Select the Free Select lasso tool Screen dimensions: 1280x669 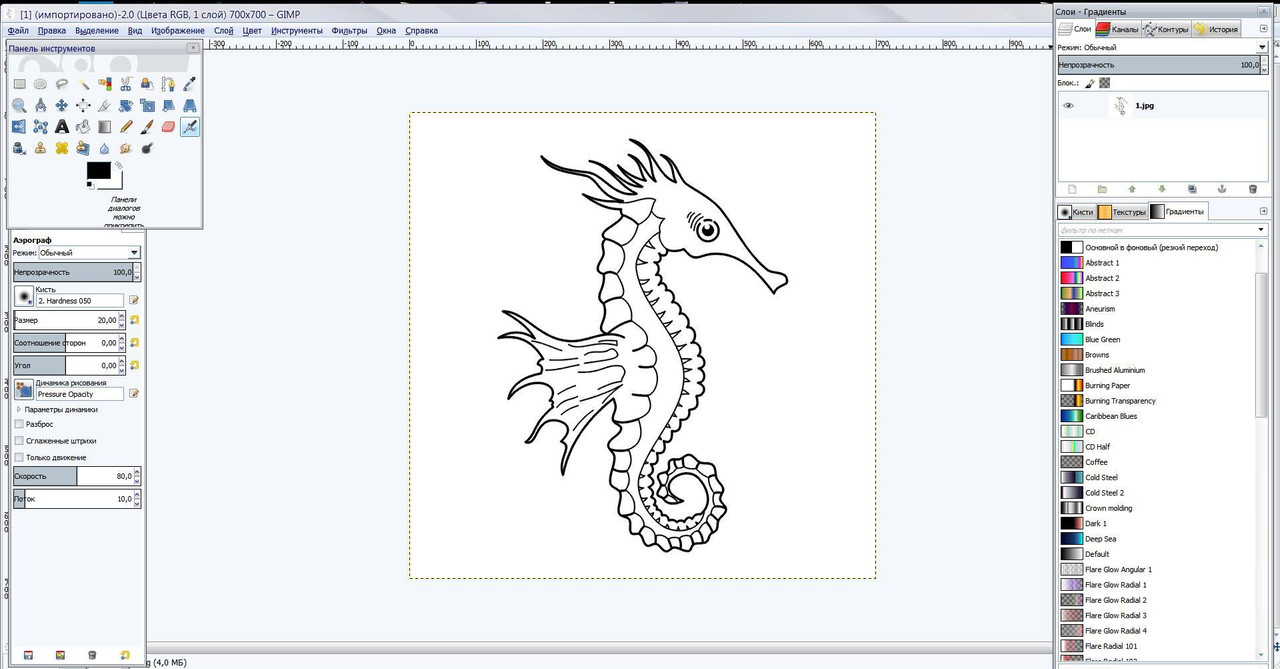coord(62,84)
